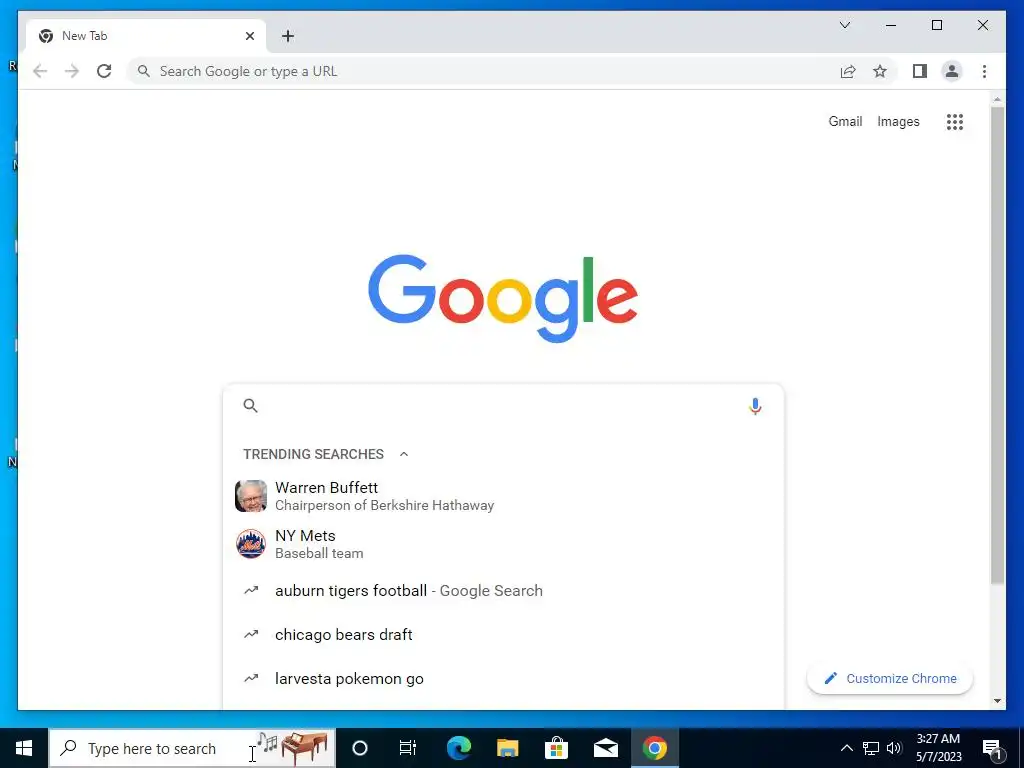Open the volume tray icon
The width and height of the screenshot is (1024, 768).
pyautogui.click(x=895, y=748)
